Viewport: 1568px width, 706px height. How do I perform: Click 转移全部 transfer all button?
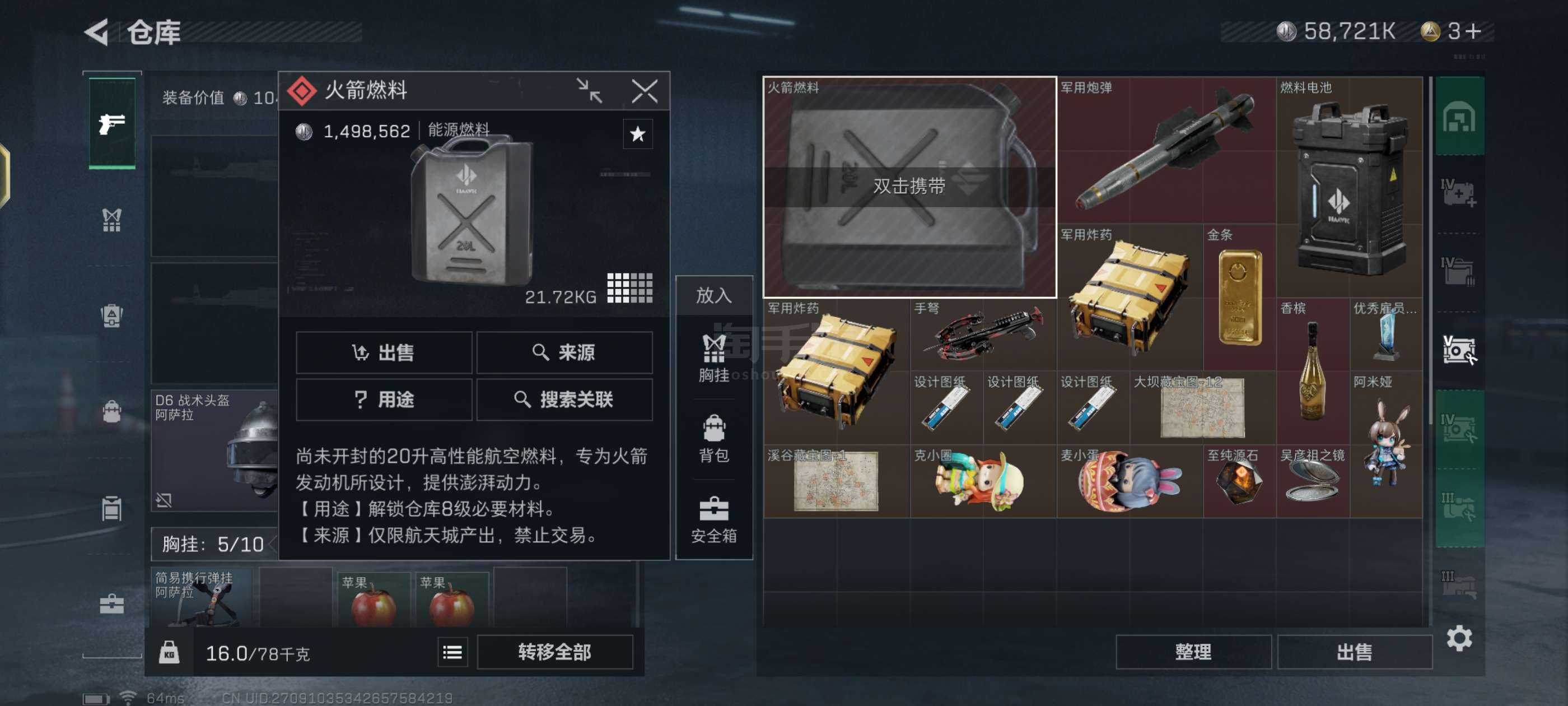pos(554,652)
